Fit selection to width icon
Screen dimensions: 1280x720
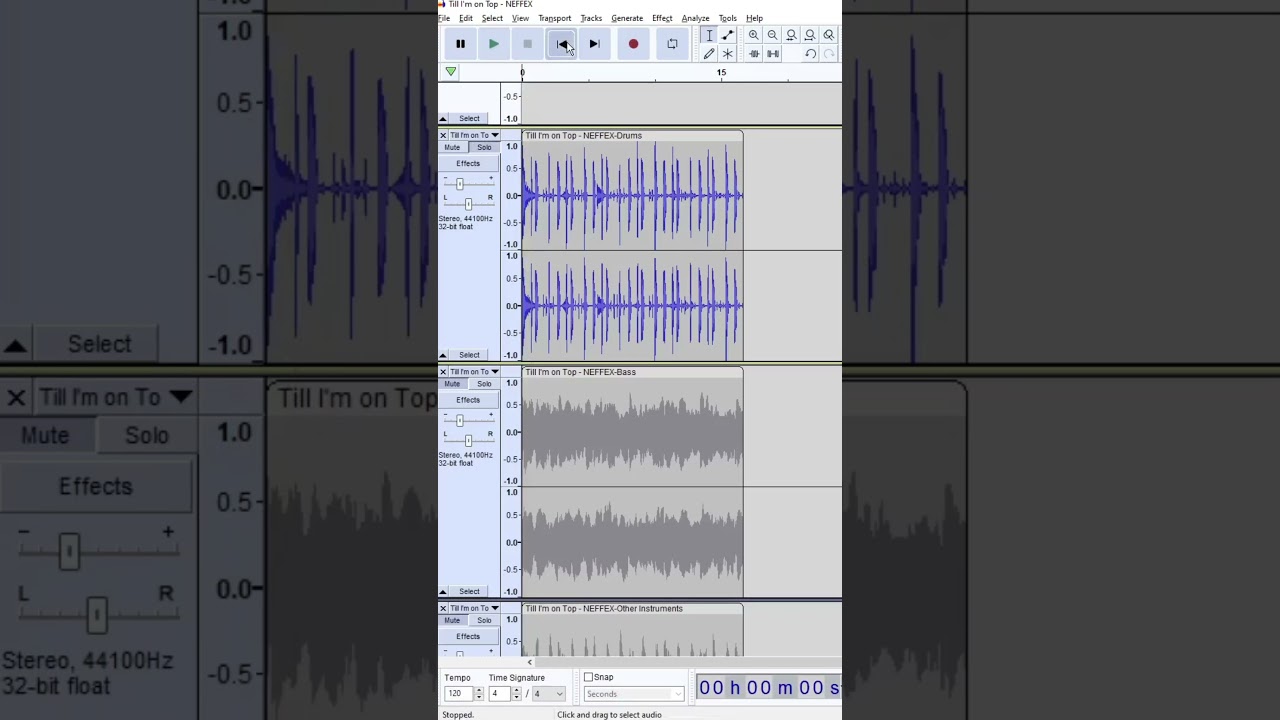[x=791, y=35]
